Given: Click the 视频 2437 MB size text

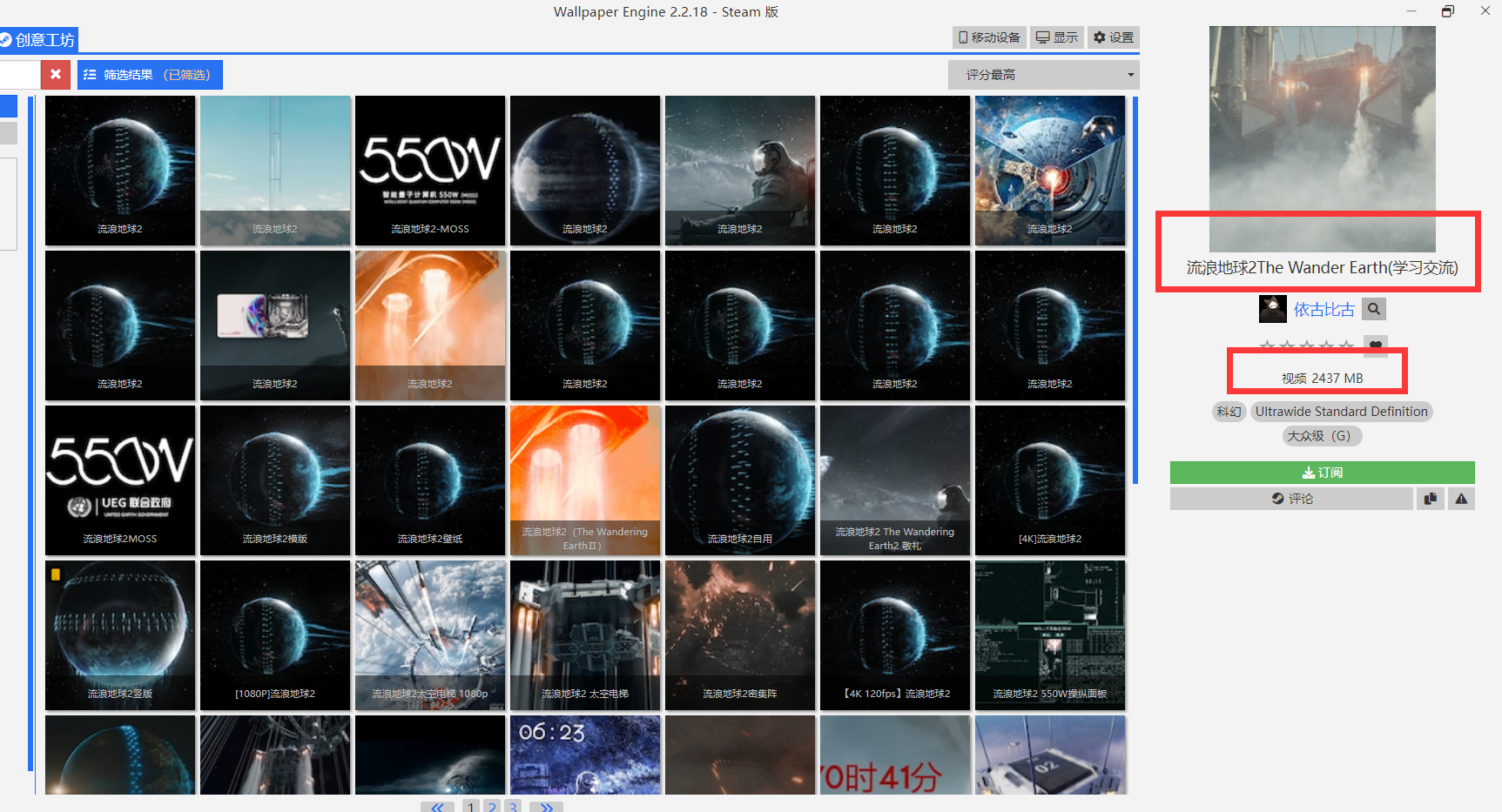Looking at the screenshot, I should tap(1322, 379).
